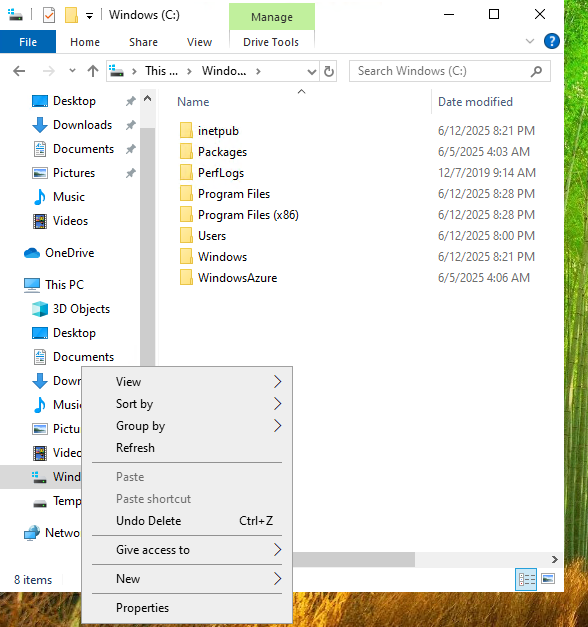Click the magnifier search icon

click(536, 71)
